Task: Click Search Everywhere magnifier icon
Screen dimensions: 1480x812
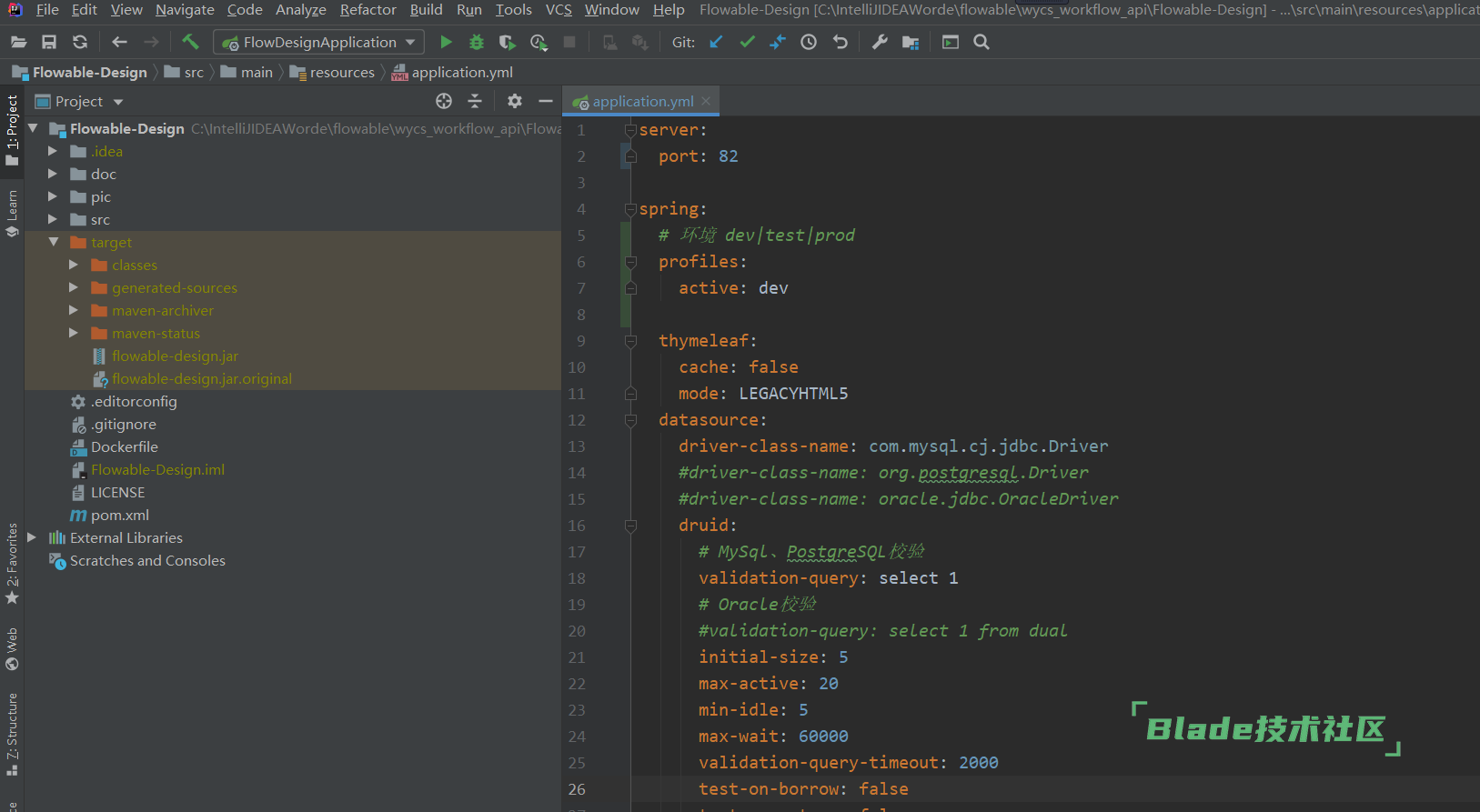Action: (982, 42)
